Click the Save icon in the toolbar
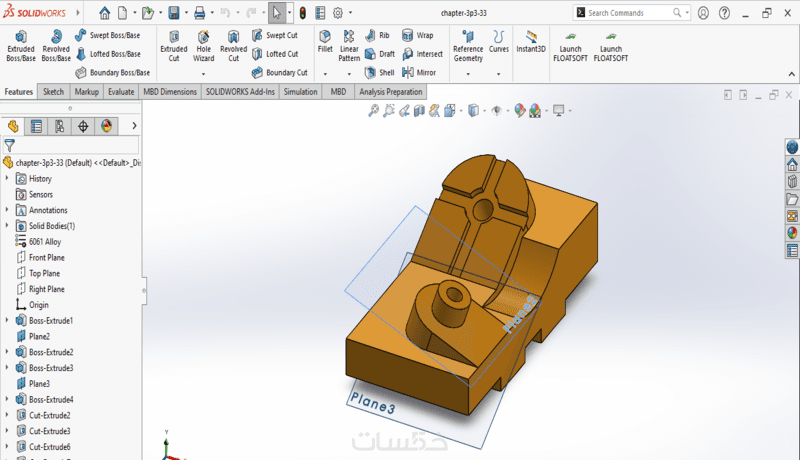The width and height of the screenshot is (800, 460). [x=174, y=13]
